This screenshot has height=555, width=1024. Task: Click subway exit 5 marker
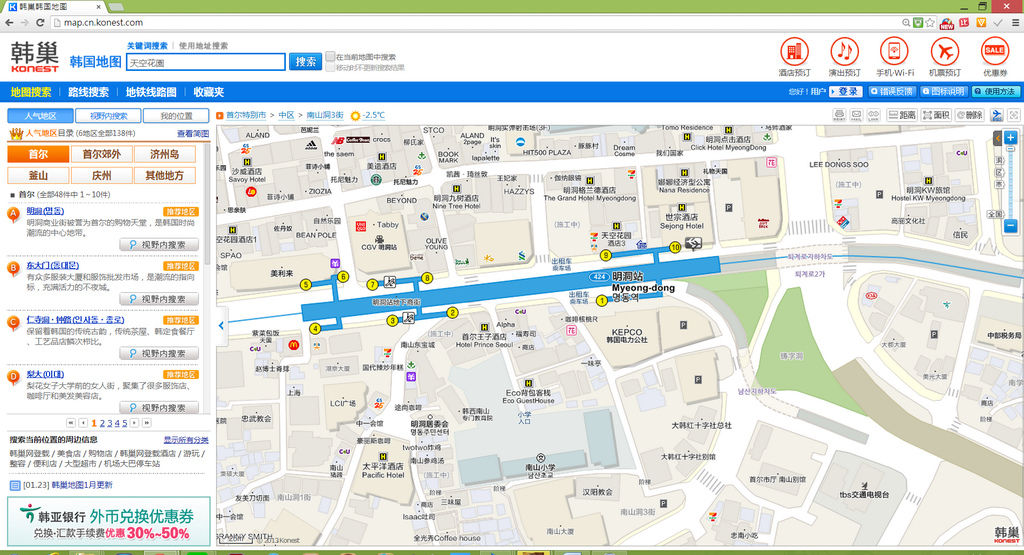[305, 285]
